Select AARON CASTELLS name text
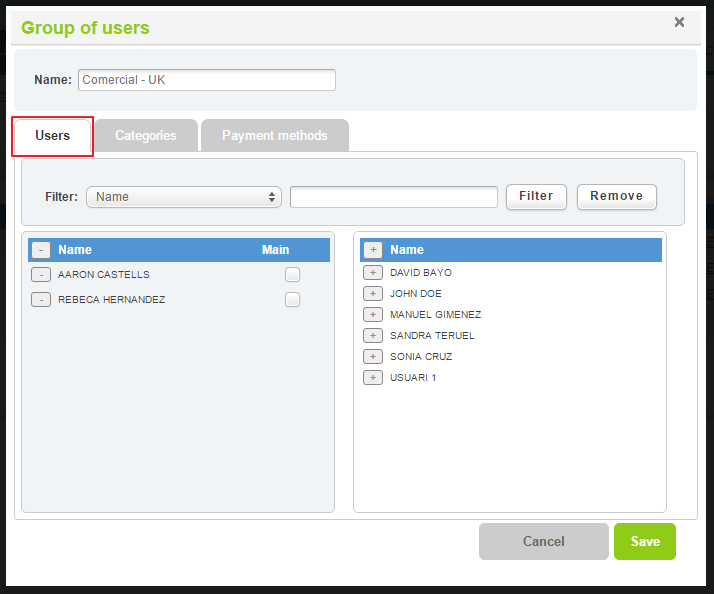This screenshot has height=594, width=714. click(x=104, y=275)
